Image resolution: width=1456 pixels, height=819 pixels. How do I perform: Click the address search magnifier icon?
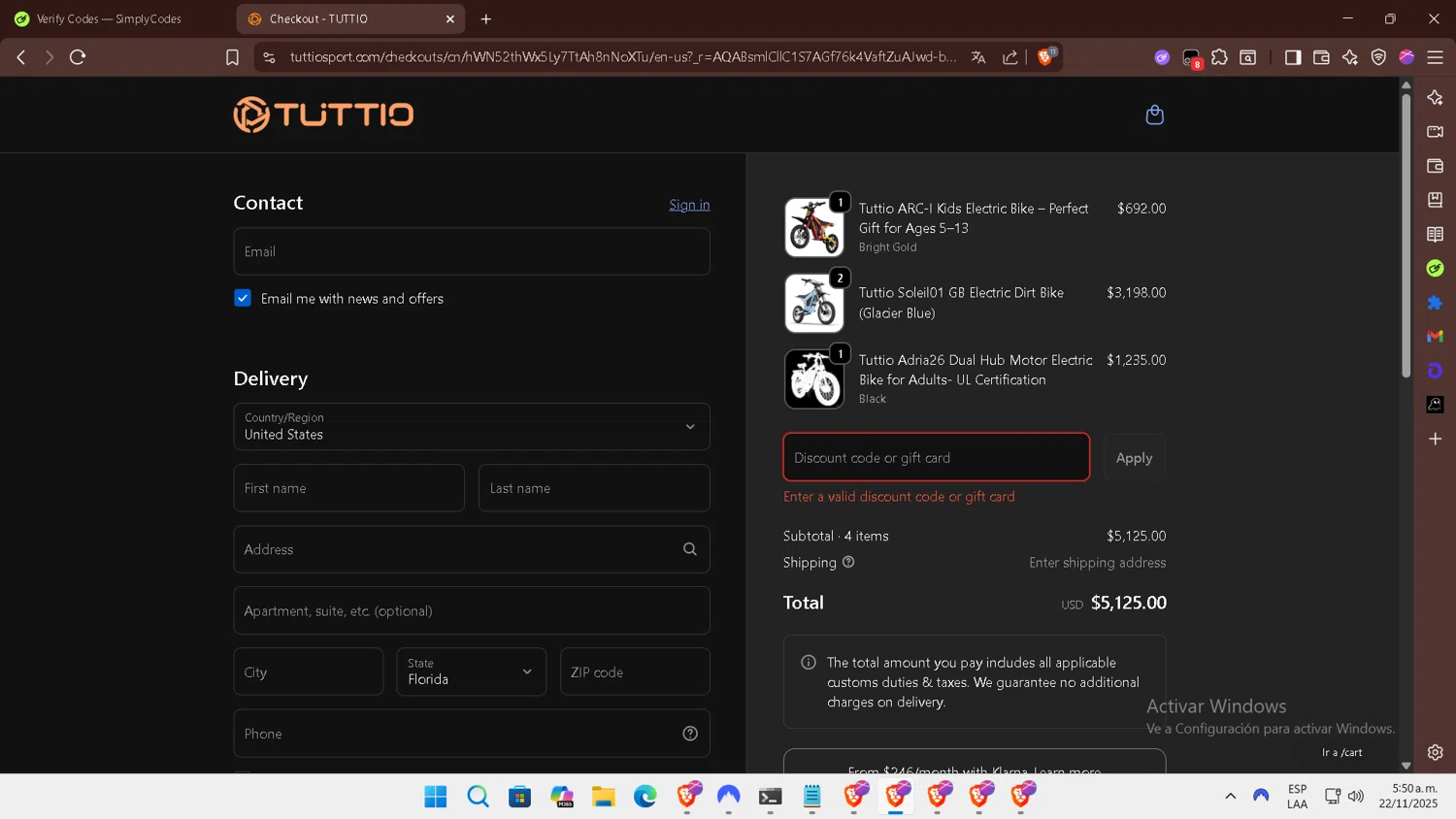tap(690, 549)
